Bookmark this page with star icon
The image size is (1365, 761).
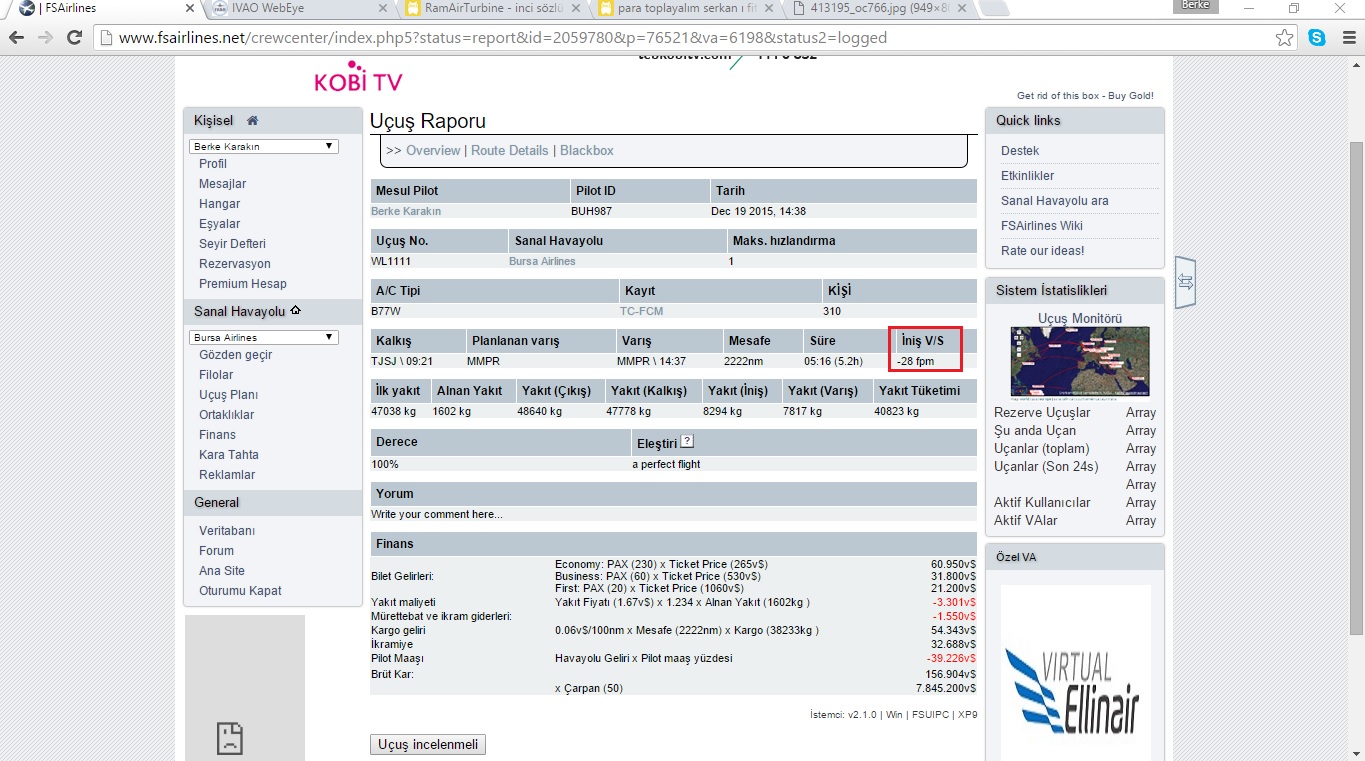pos(1285,38)
